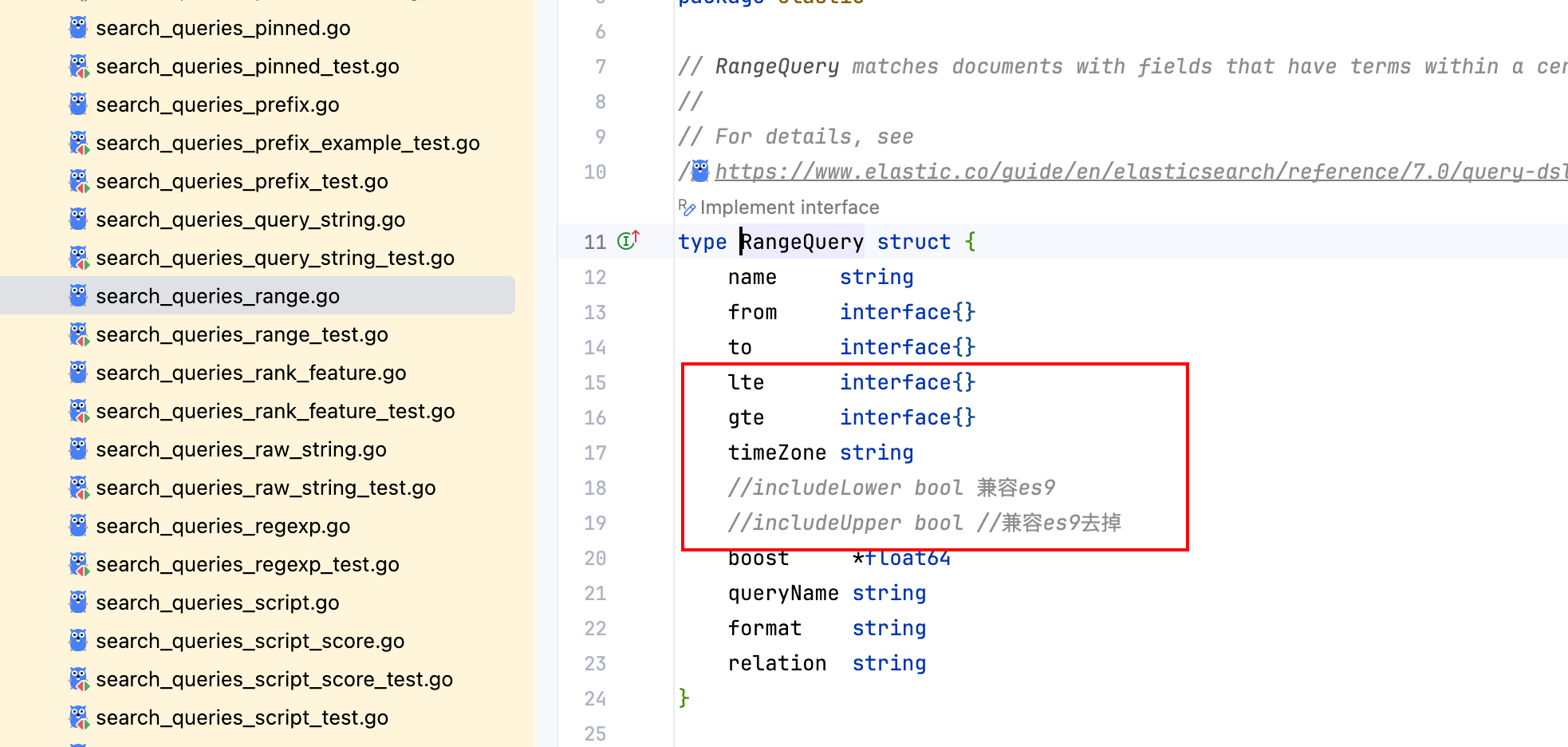Click the file icon for search_queries_raw_string.go
This screenshot has height=747, width=1568.
(78, 449)
